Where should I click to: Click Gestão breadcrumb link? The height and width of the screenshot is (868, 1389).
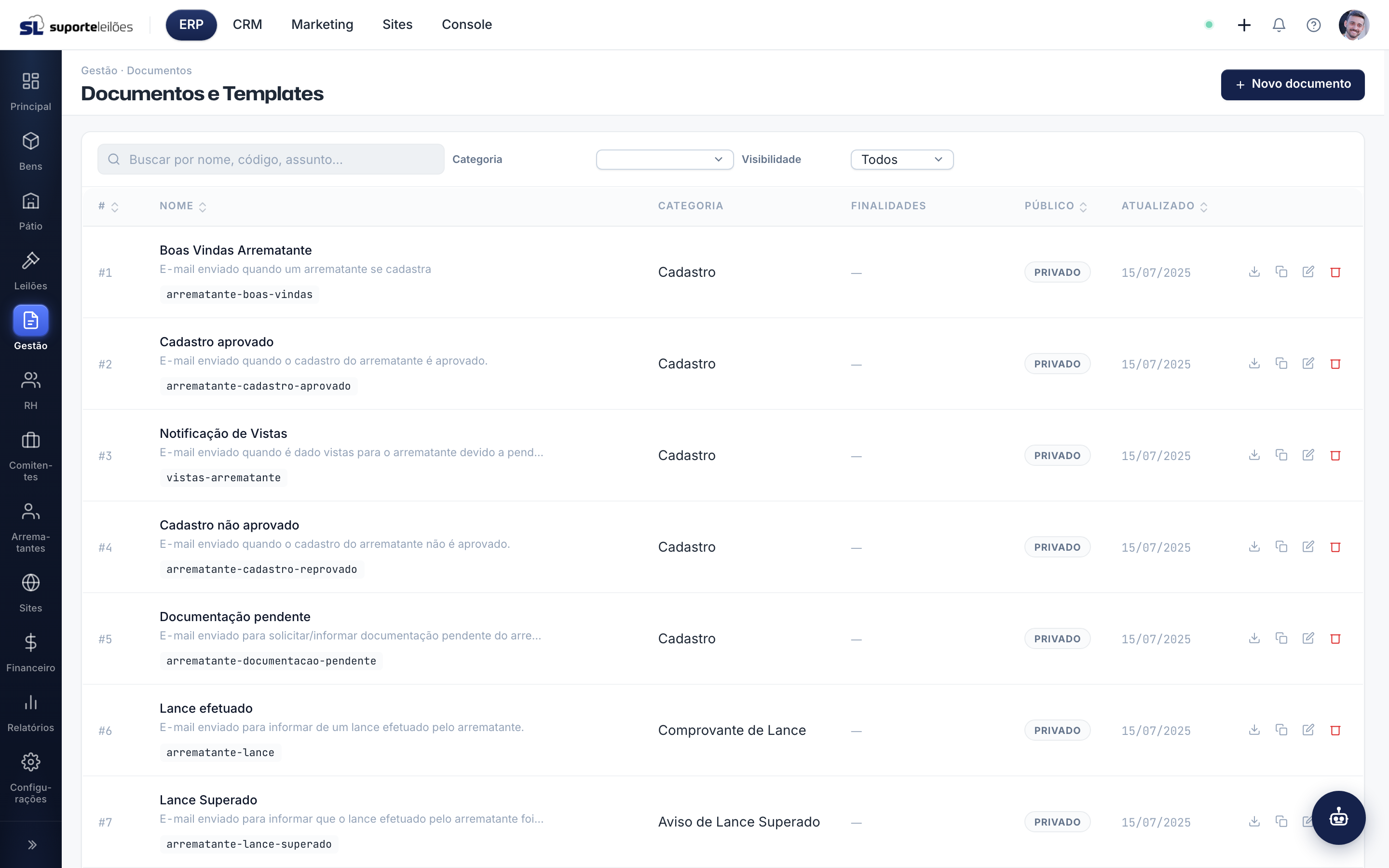(x=99, y=70)
